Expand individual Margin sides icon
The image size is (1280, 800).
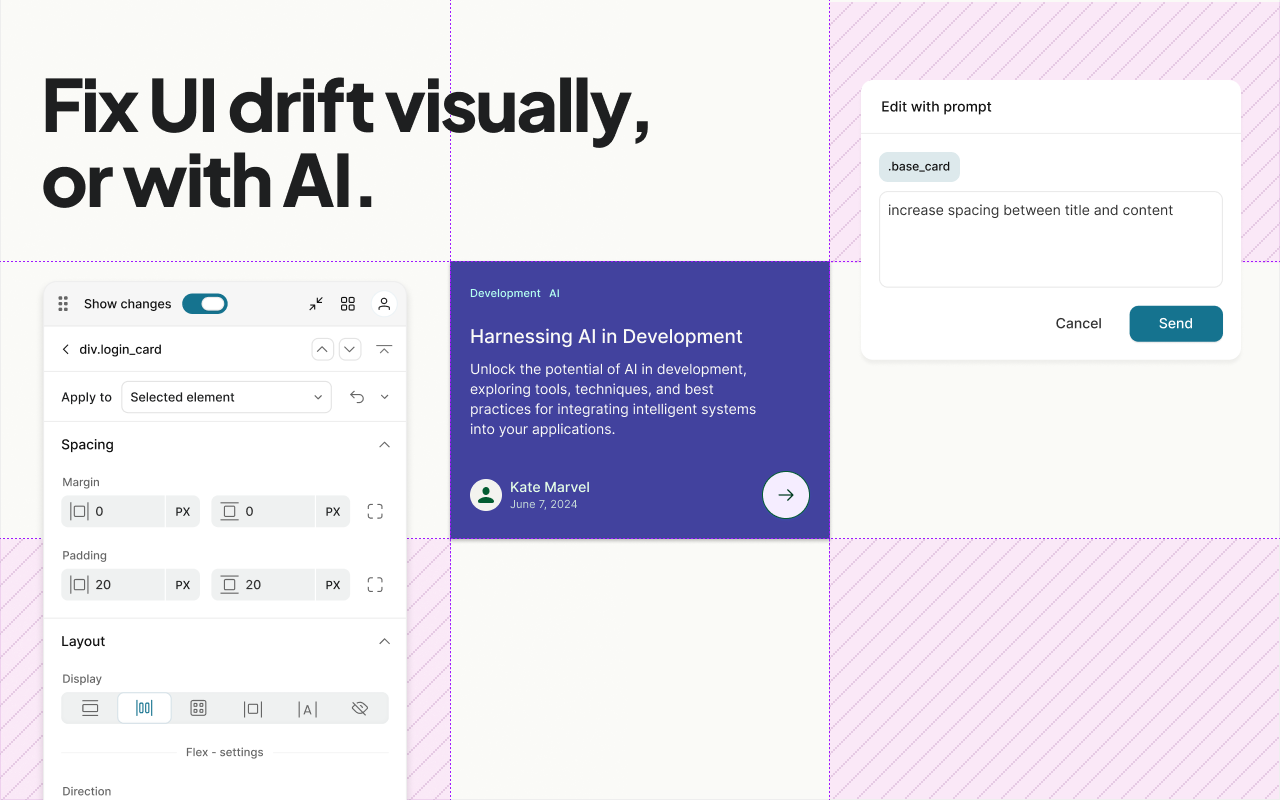375,511
